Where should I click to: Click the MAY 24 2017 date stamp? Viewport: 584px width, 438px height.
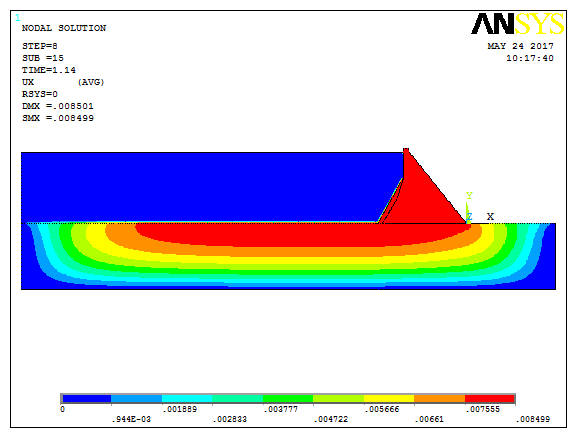coord(520,46)
